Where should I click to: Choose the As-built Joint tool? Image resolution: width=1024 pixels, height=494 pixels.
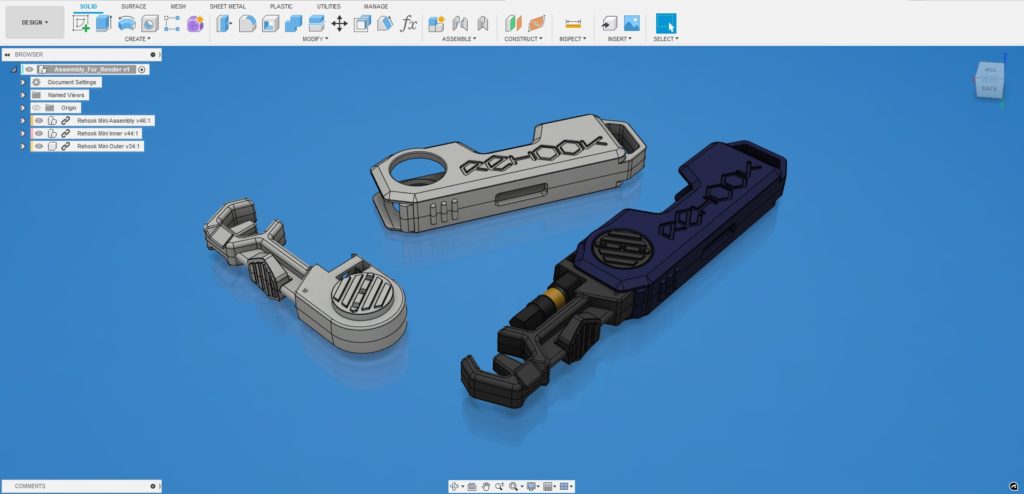(483, 24)
